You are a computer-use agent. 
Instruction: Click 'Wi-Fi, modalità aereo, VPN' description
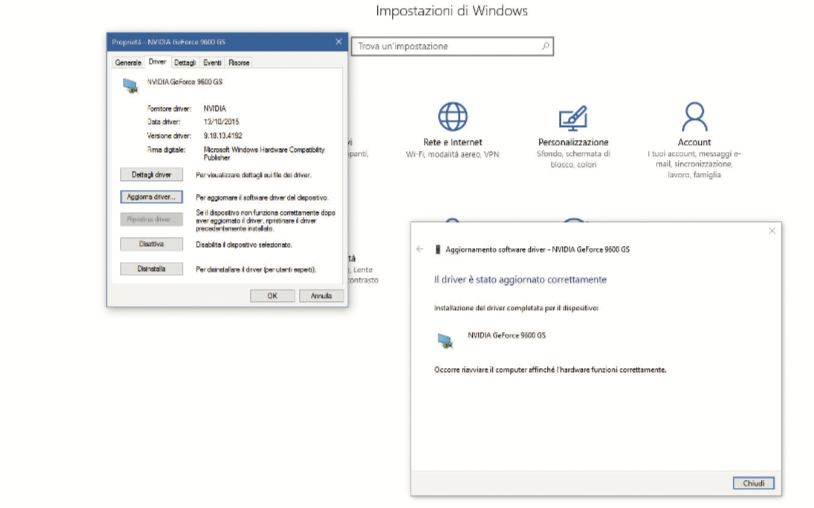click(x=452, y=154)
